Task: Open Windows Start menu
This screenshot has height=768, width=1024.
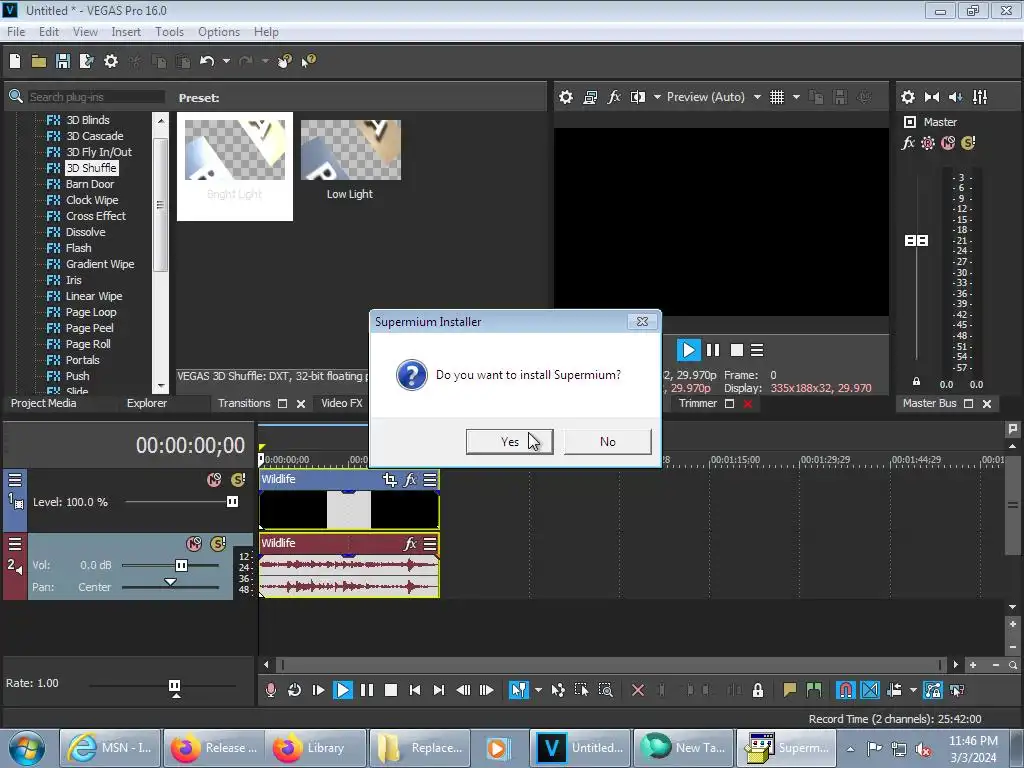Action: point(27,748)
